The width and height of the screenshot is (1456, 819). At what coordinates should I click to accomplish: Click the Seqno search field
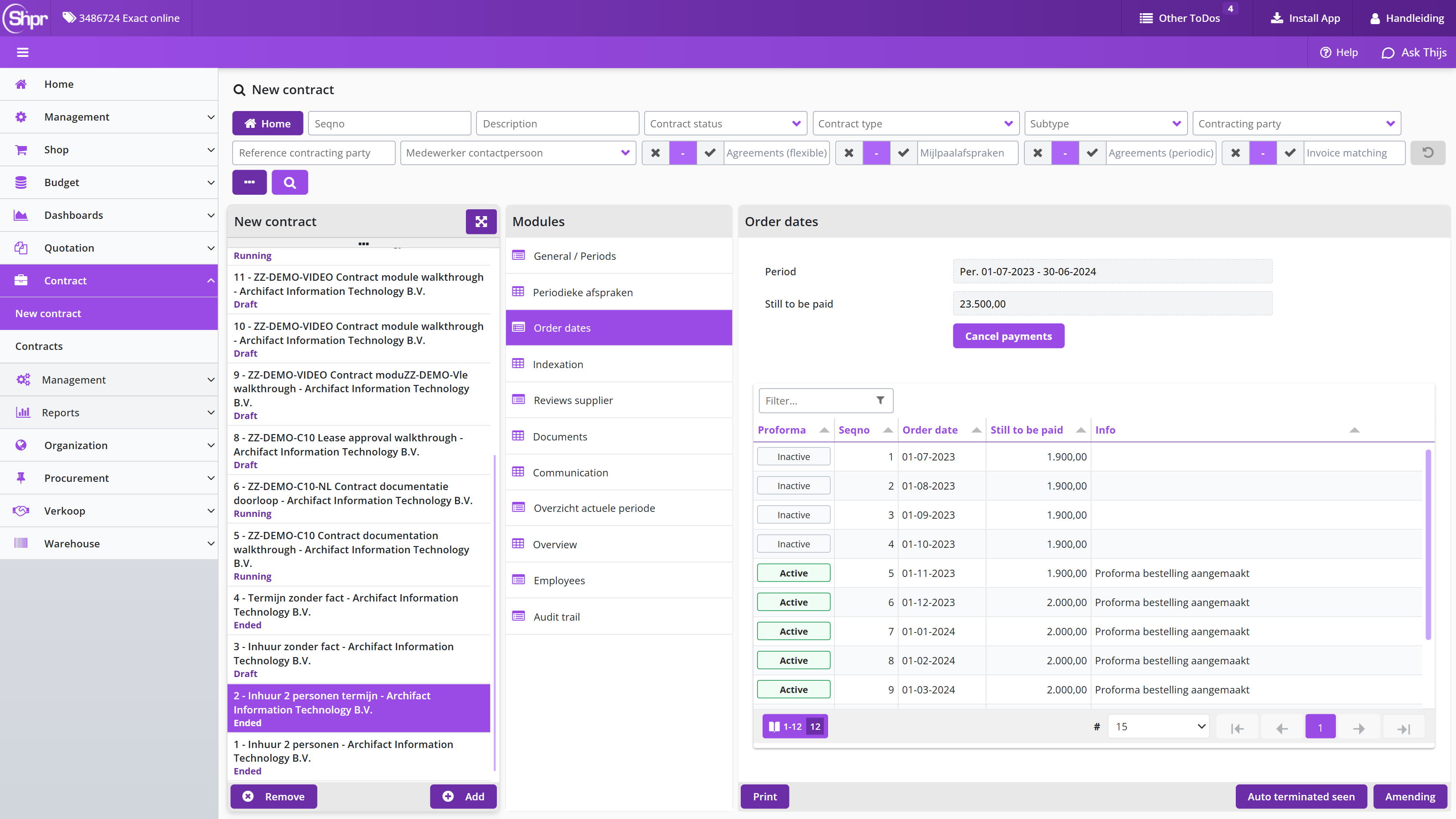(389, 123)
